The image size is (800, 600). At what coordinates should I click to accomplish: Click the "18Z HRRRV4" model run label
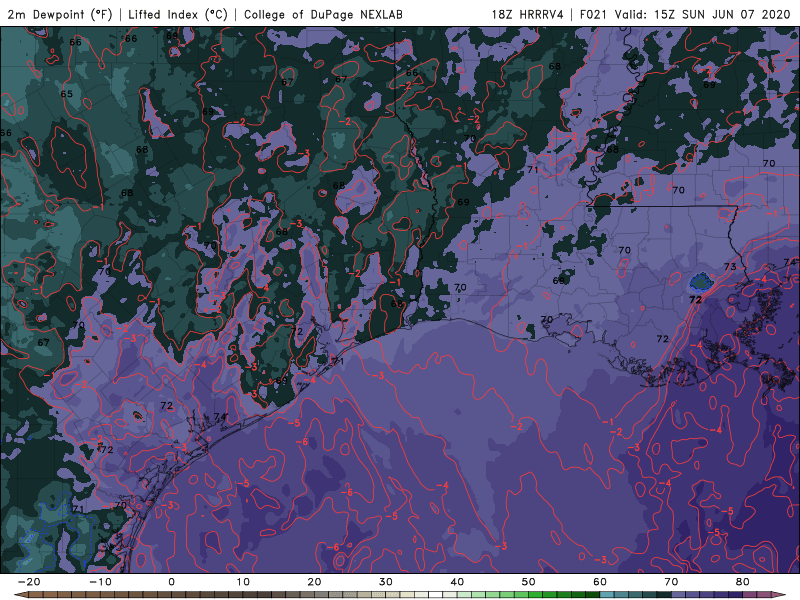click(528, 14)
